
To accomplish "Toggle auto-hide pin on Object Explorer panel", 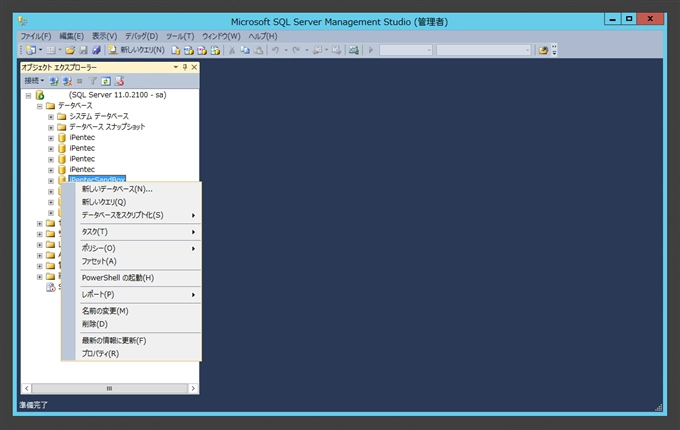I will pos(185,67).
